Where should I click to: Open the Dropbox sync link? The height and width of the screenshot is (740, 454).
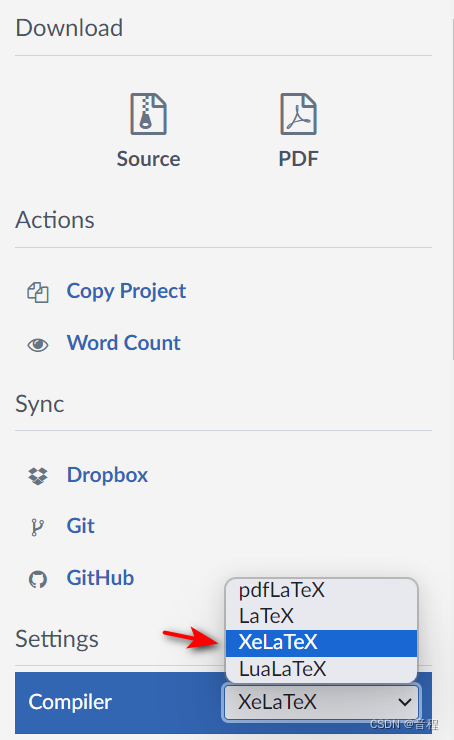tap(107, 475)
